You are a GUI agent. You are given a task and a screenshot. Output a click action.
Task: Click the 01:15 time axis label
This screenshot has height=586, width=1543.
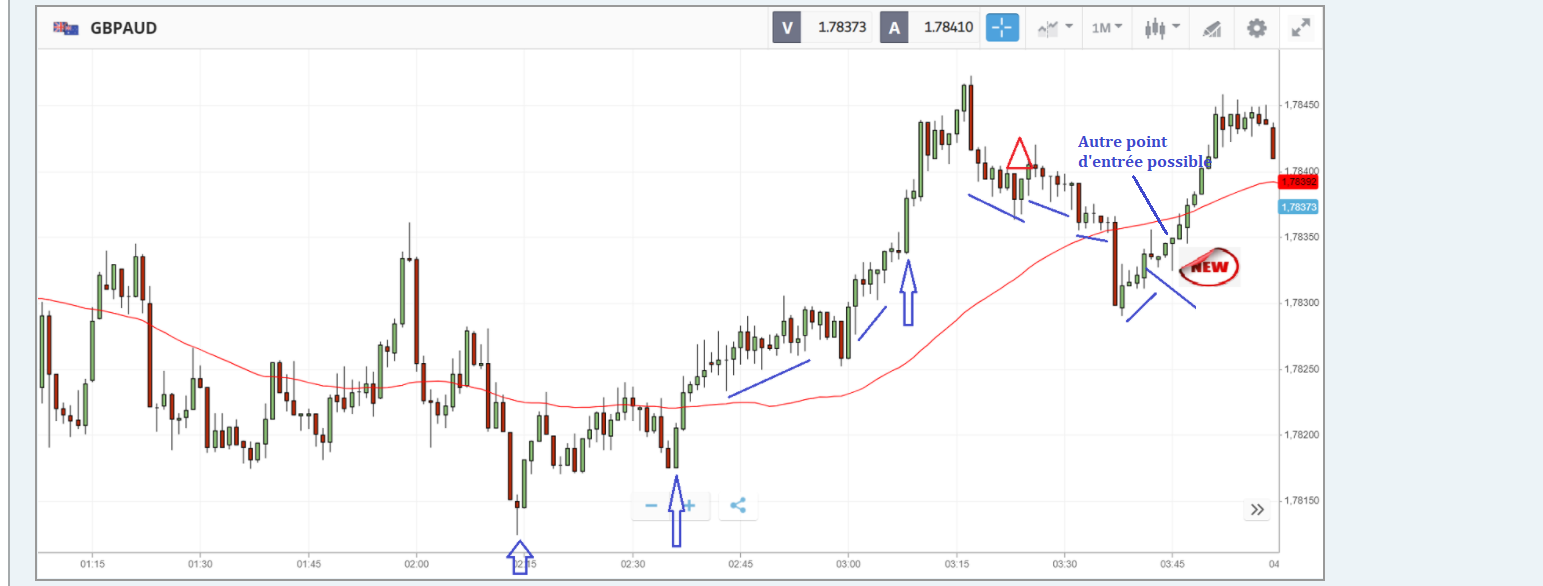[92, 564]
